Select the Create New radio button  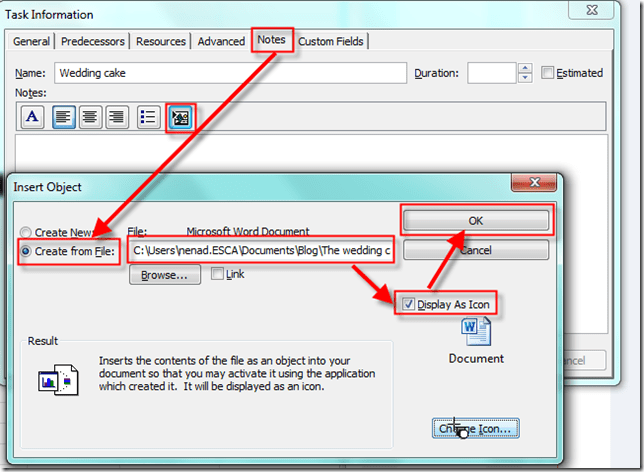(27, 232)
